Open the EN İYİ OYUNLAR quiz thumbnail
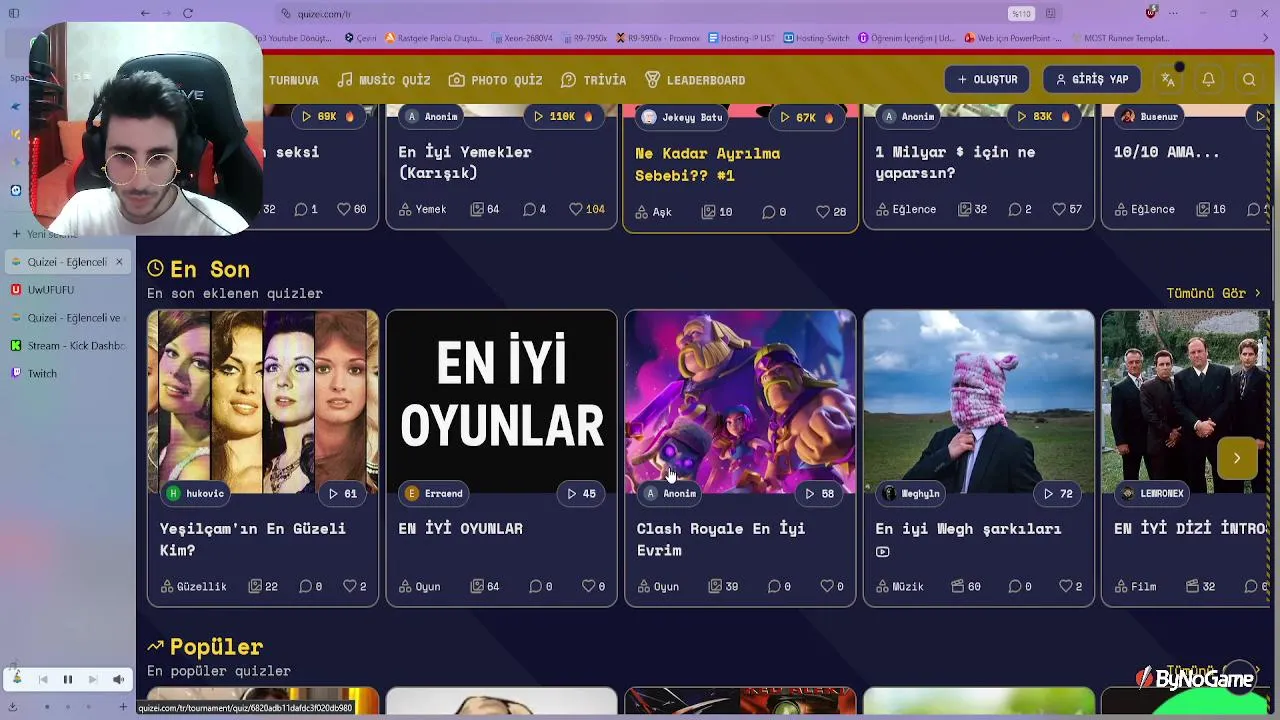Screen dimensions: 1280x720 (x=501, y=402)
